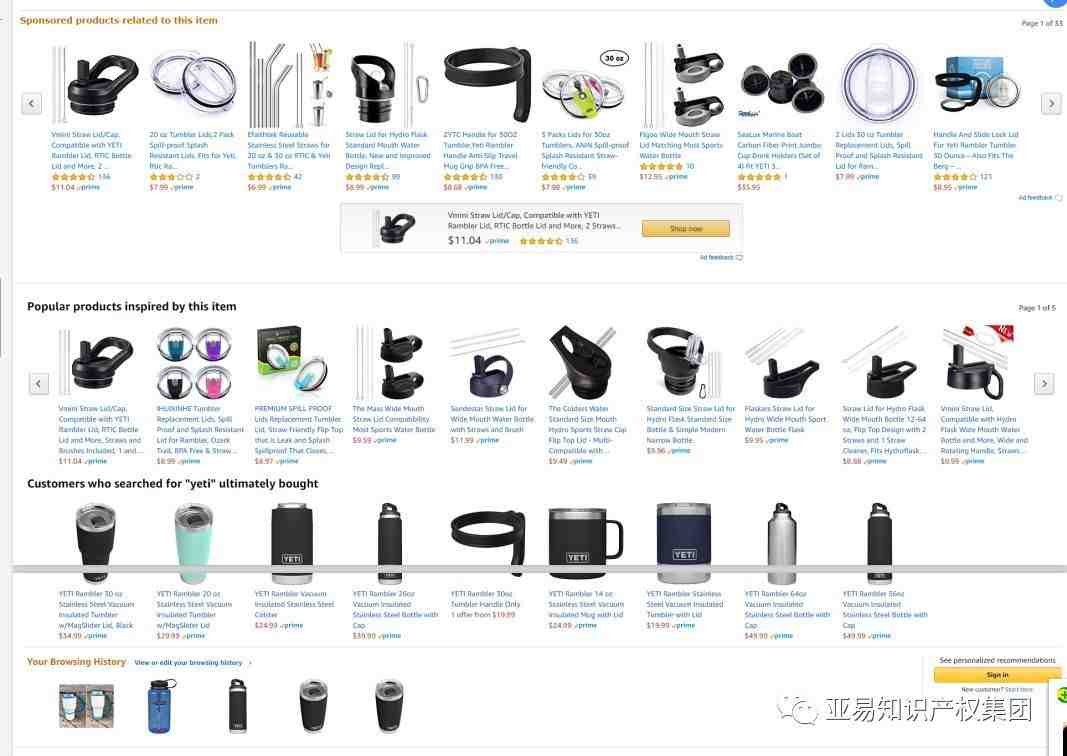
Task: Open YETI Rambler 14 oz mug image
Action: point(585,544)
